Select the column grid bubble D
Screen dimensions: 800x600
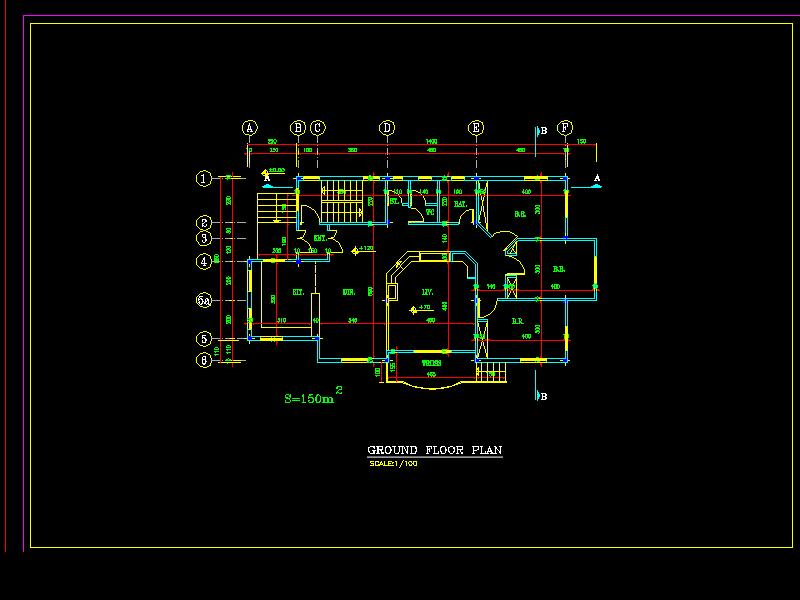click(387, 128)
